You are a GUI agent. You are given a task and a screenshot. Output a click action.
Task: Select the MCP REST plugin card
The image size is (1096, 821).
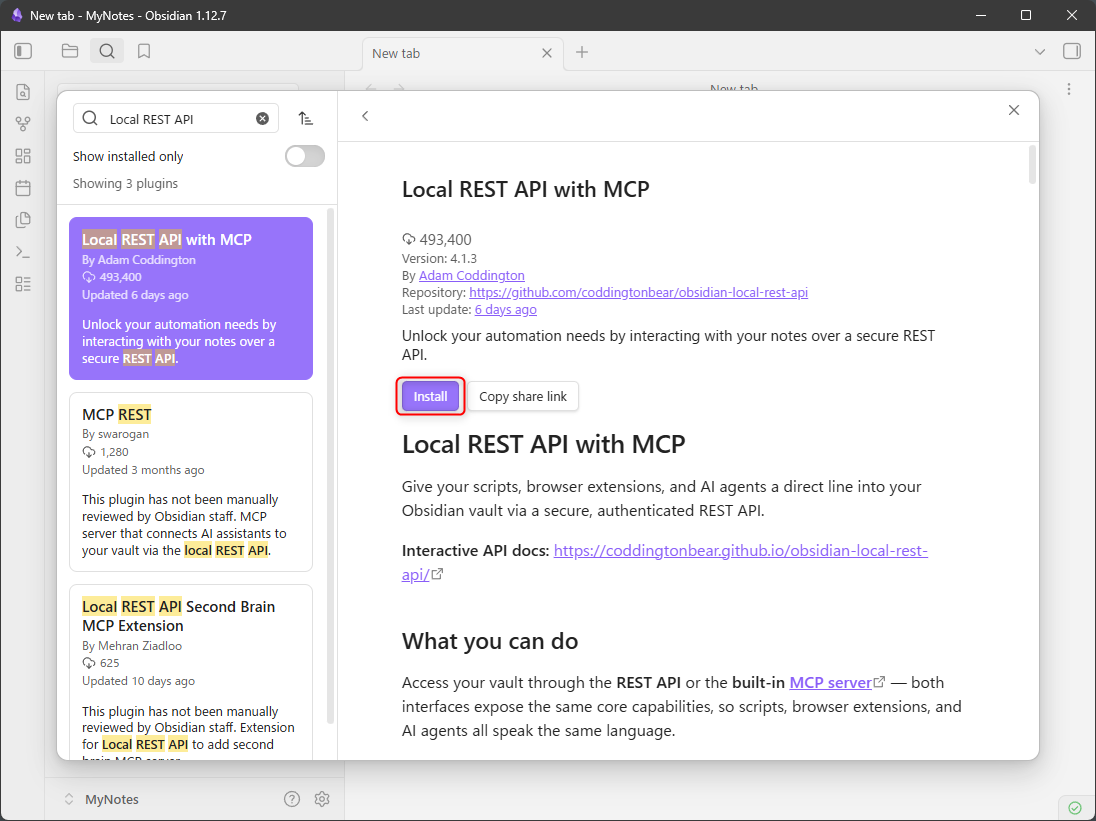(191, 482)
